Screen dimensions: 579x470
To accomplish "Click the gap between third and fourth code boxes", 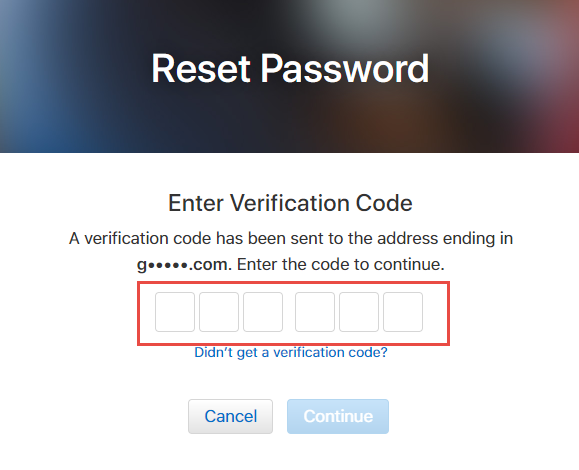I will 289,312.
